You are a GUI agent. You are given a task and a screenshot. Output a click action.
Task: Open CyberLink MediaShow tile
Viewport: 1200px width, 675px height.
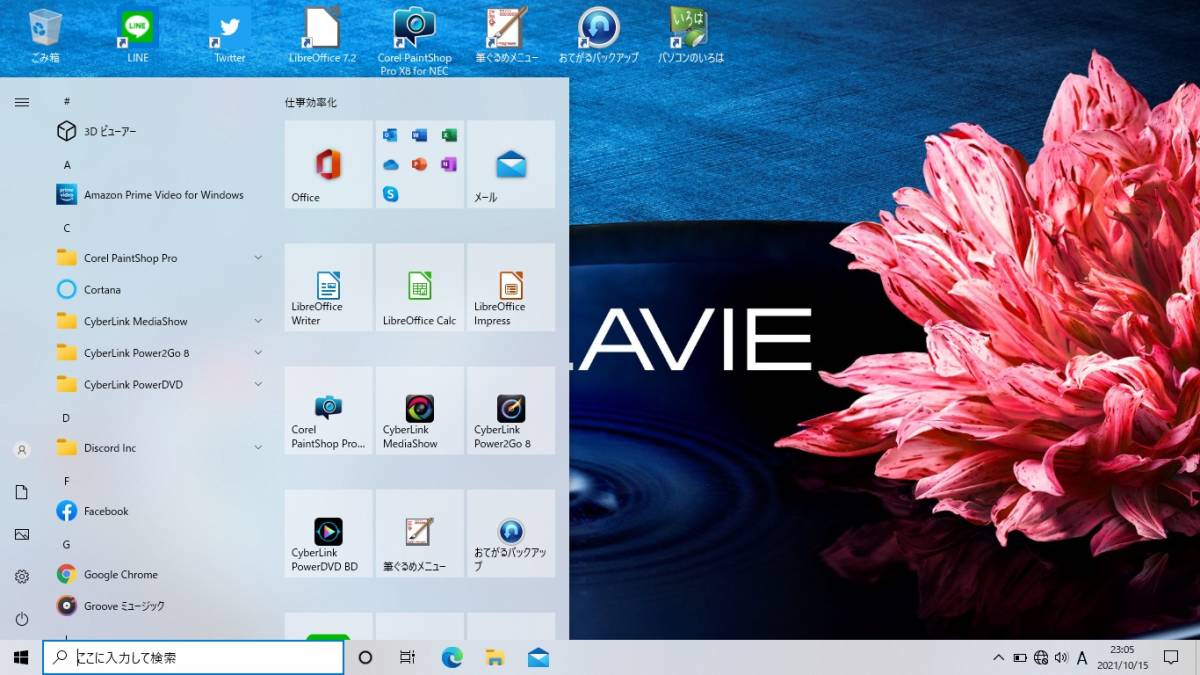pyautogui.click(x=420, y=410)
